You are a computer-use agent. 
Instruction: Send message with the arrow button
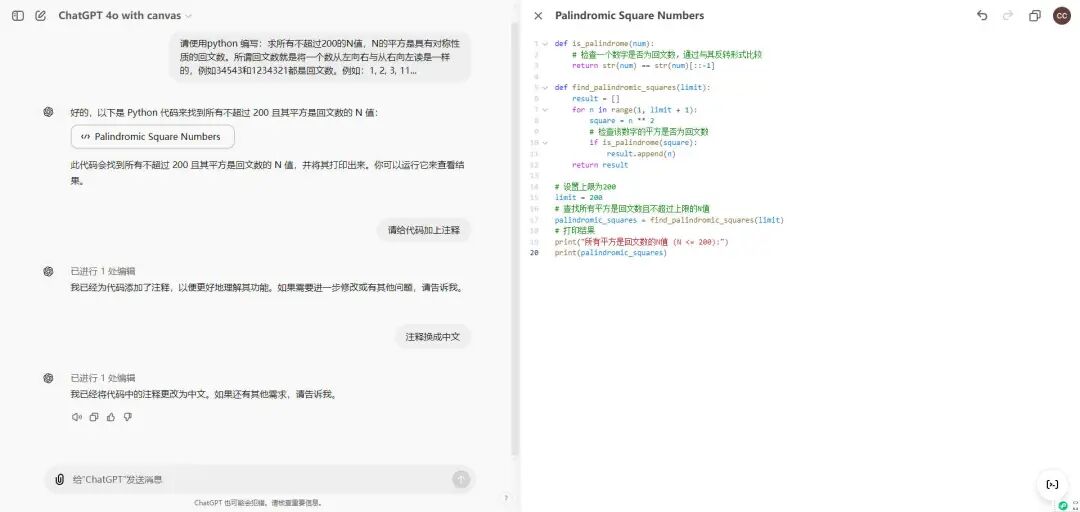461,479
